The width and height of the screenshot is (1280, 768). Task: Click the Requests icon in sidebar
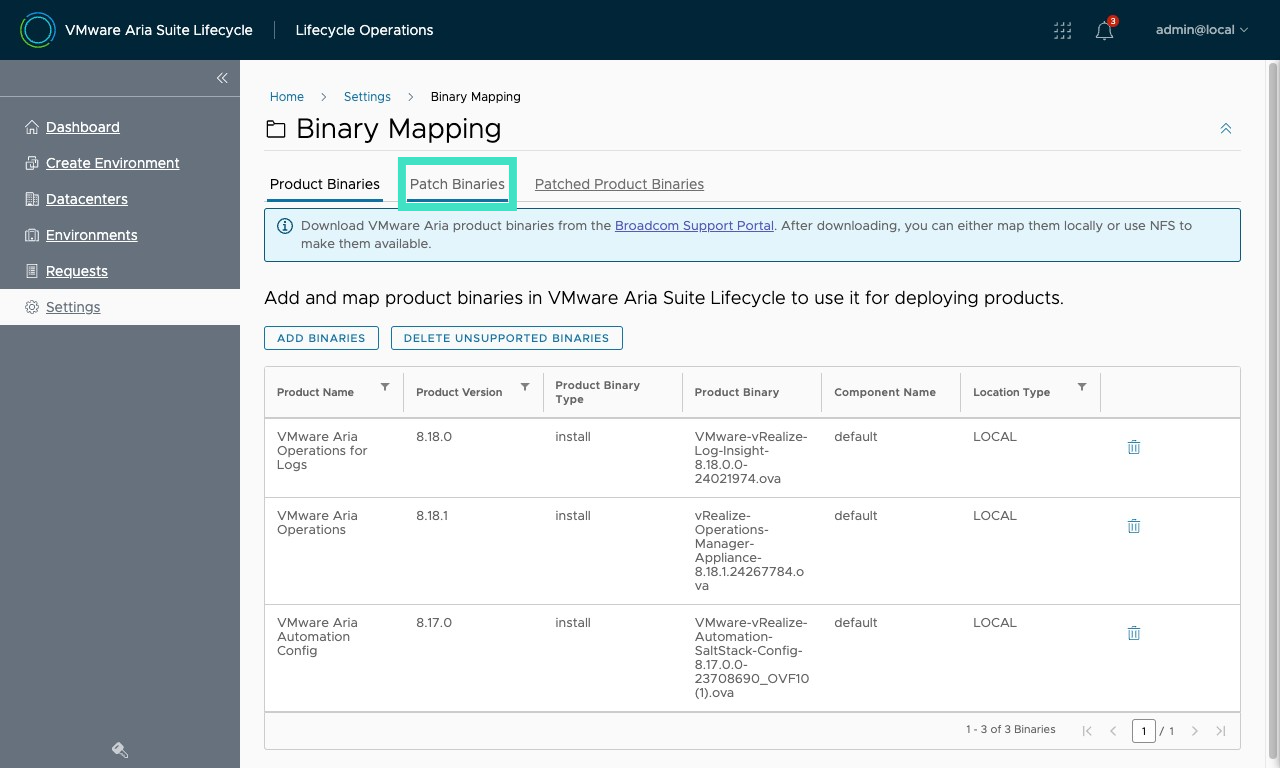[x=32, y=271]
